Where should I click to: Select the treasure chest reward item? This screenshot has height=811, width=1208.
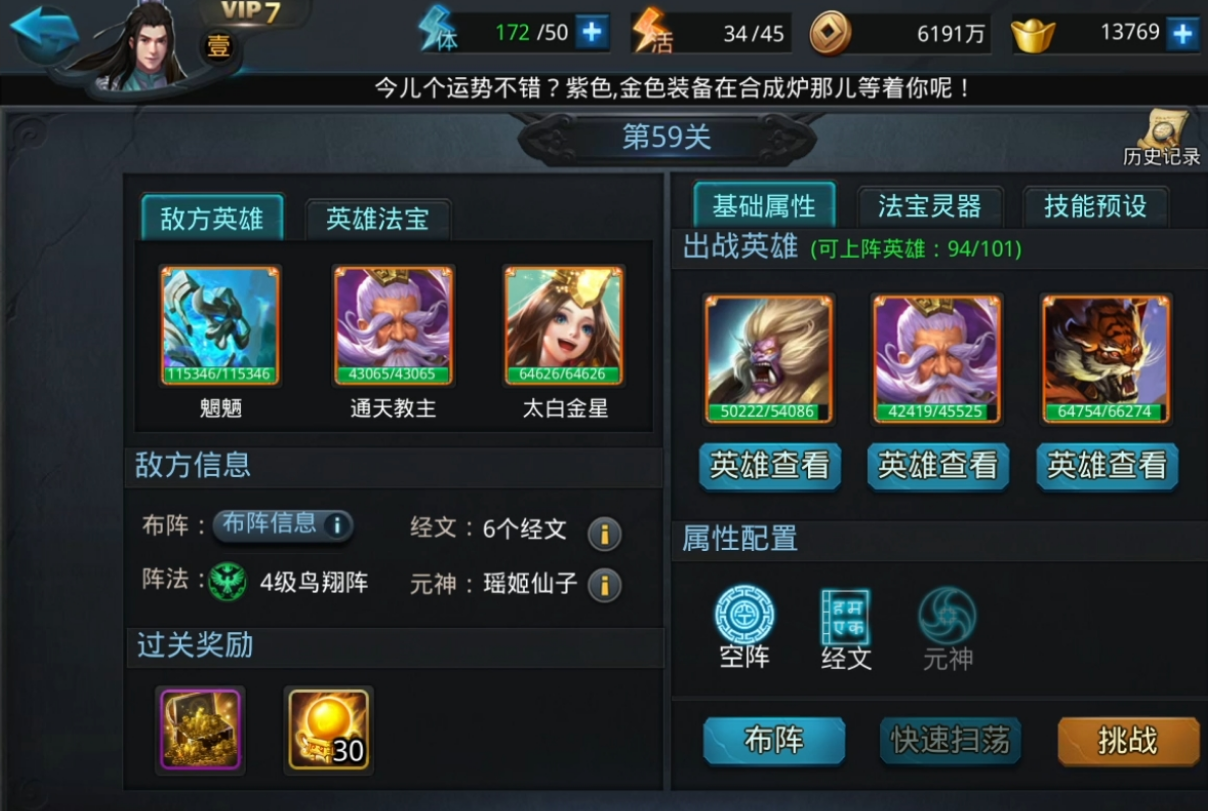click(x=201, y=730)
